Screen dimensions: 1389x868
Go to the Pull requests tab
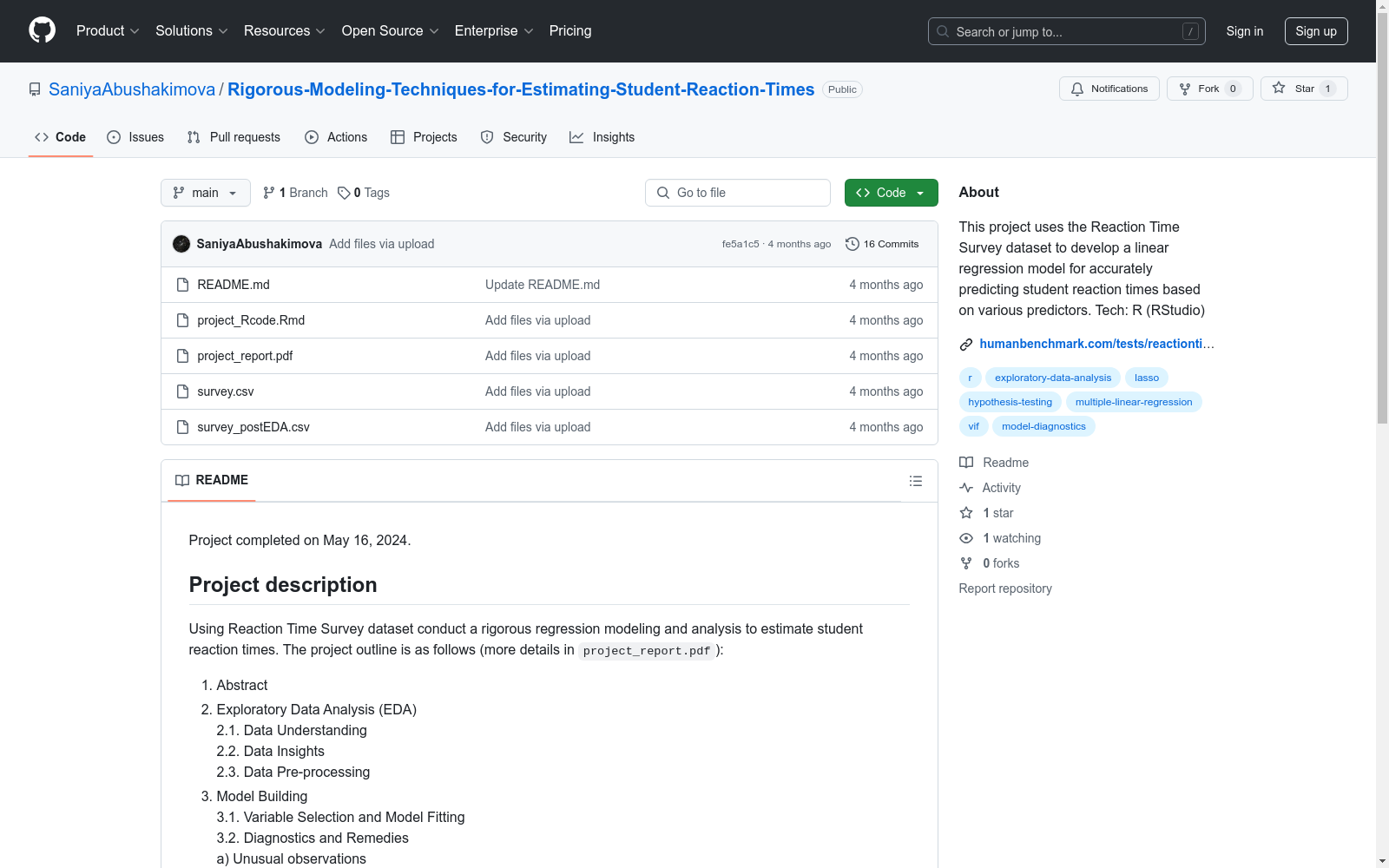tap(234, 137)
